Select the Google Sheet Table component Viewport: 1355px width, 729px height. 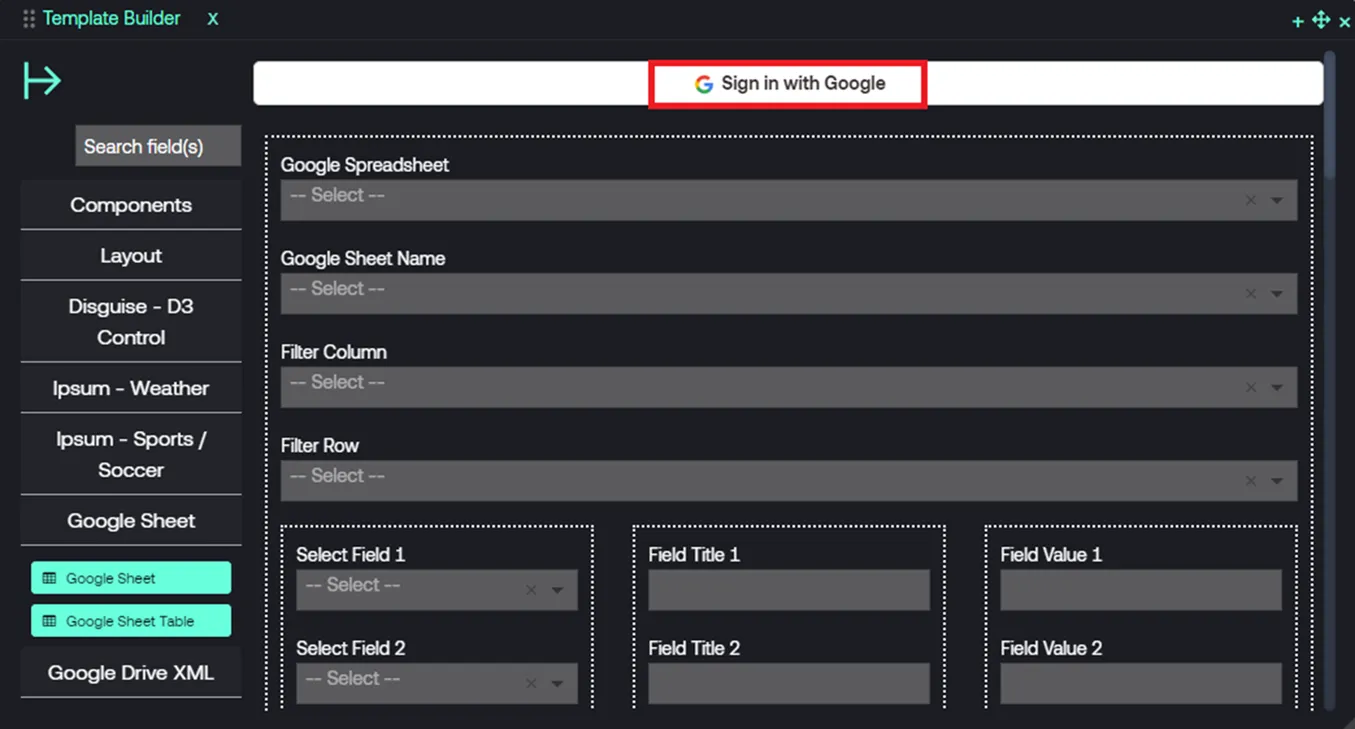click(x=131, y=621)
